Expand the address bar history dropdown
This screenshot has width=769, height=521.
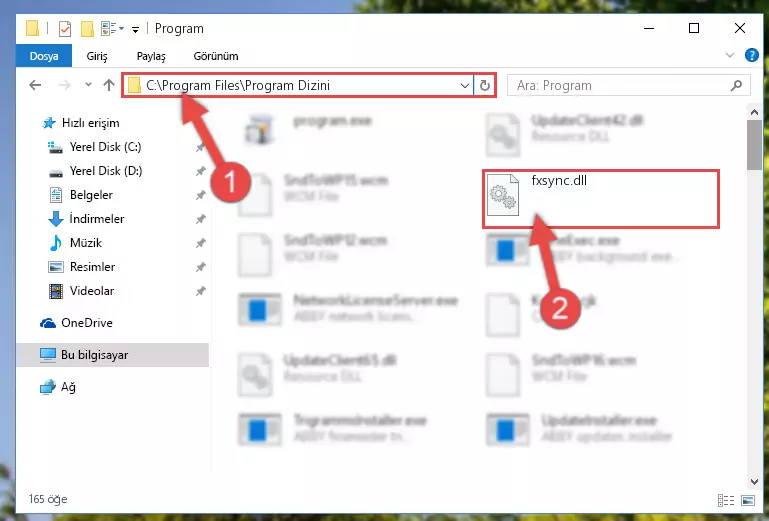coord(465,86)
